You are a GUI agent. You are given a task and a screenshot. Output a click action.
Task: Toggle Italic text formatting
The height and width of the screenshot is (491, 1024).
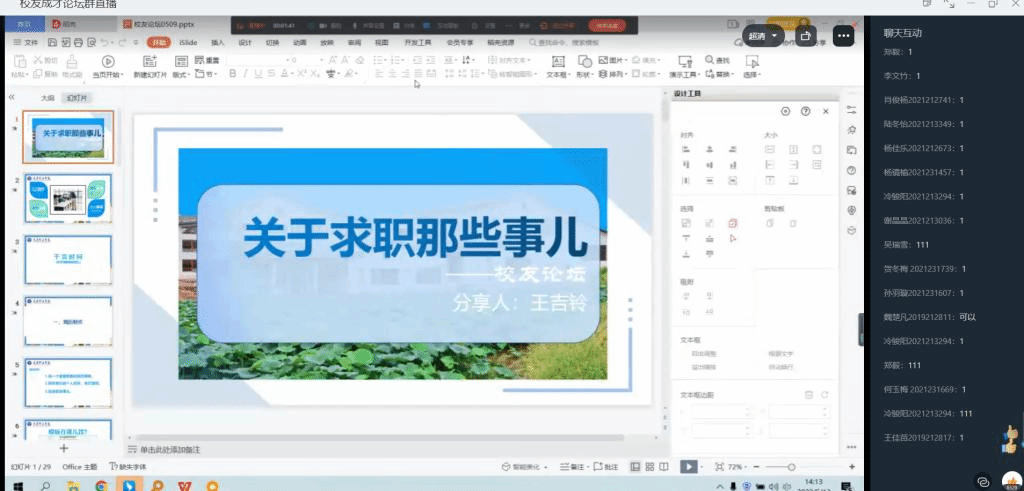245,74
